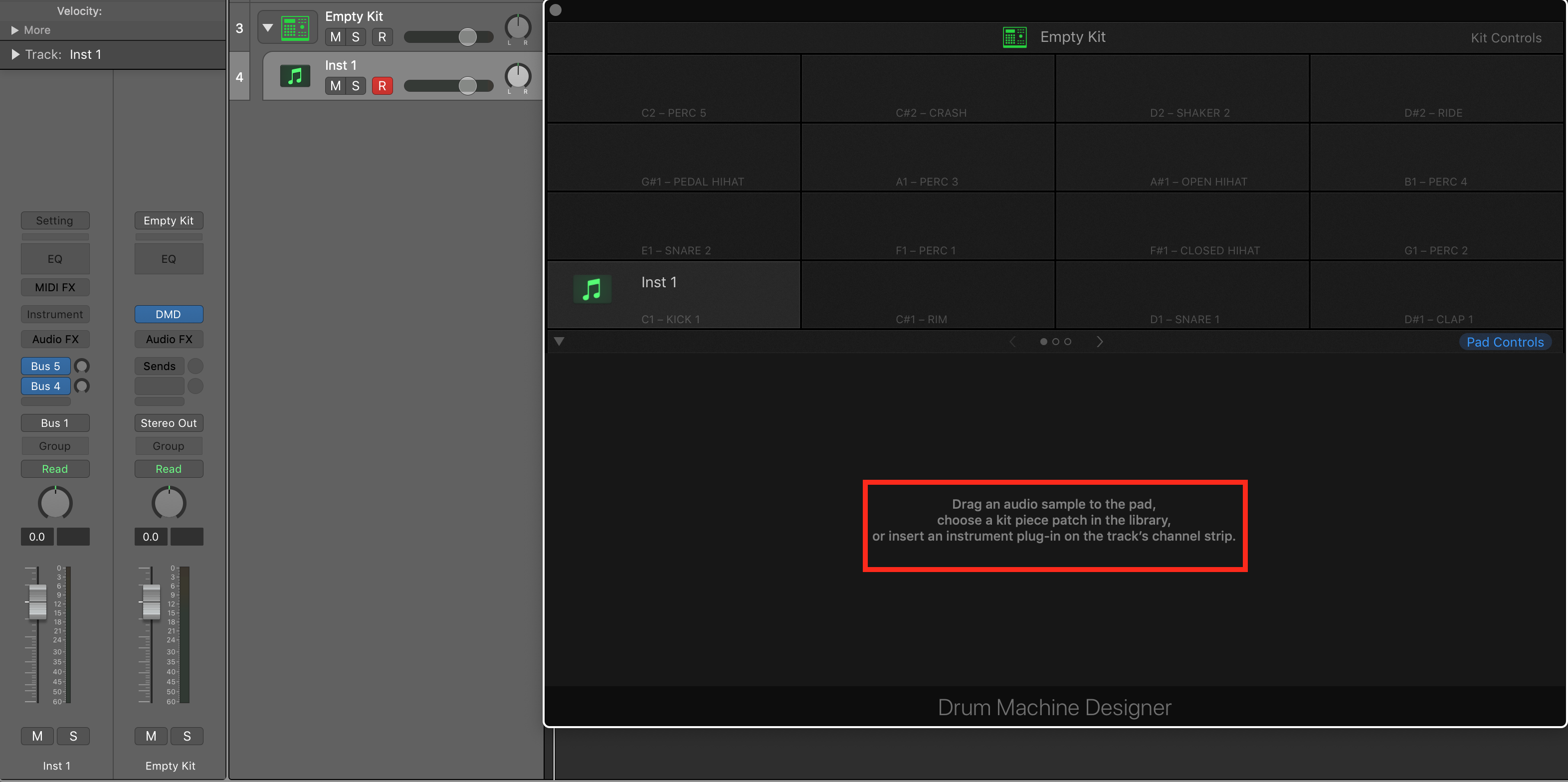Expand the More disclosure triangle
This screenshot has width=1568, height=782.
click(x=14, y=30)
